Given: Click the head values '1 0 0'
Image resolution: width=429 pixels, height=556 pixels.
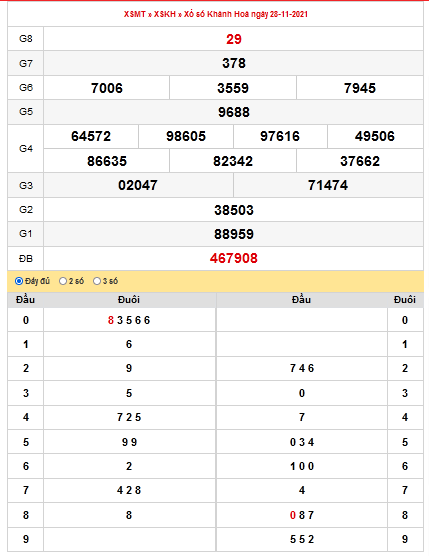Looking at the screenshot, I should [x=302, y=466].
